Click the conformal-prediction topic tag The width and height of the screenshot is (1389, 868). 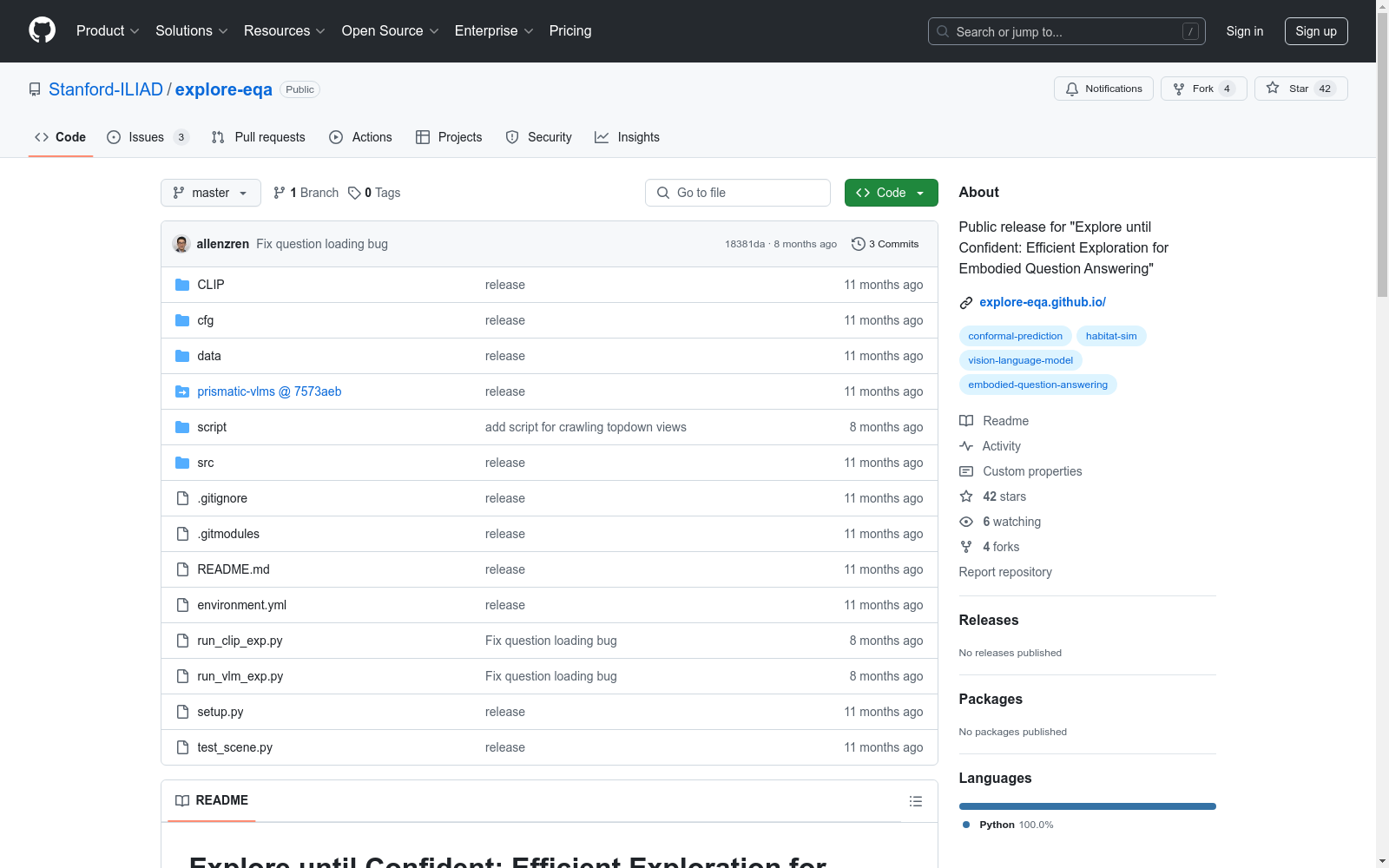[1015, 336]
